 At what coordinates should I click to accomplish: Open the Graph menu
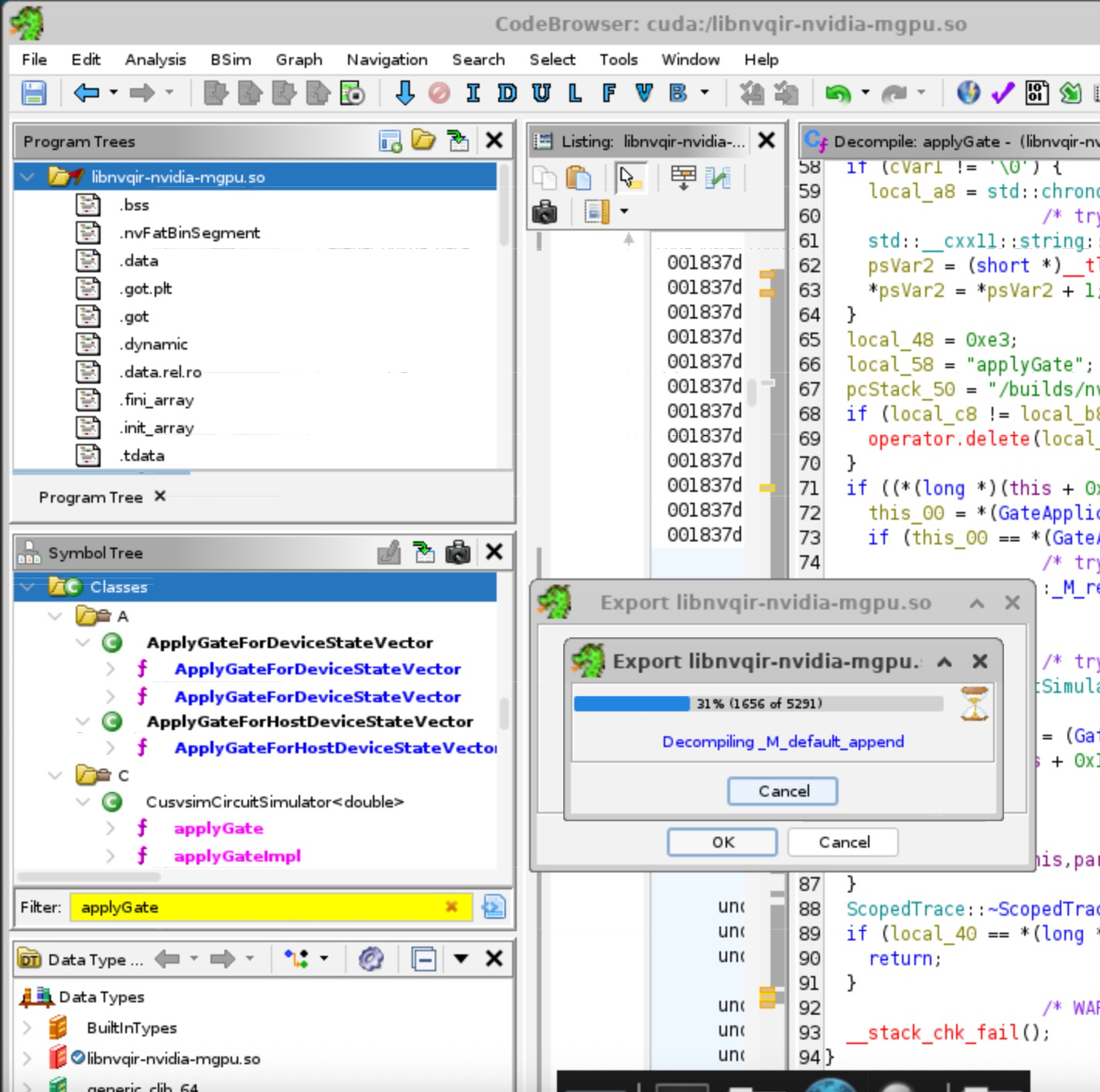[x=299, y=60]
